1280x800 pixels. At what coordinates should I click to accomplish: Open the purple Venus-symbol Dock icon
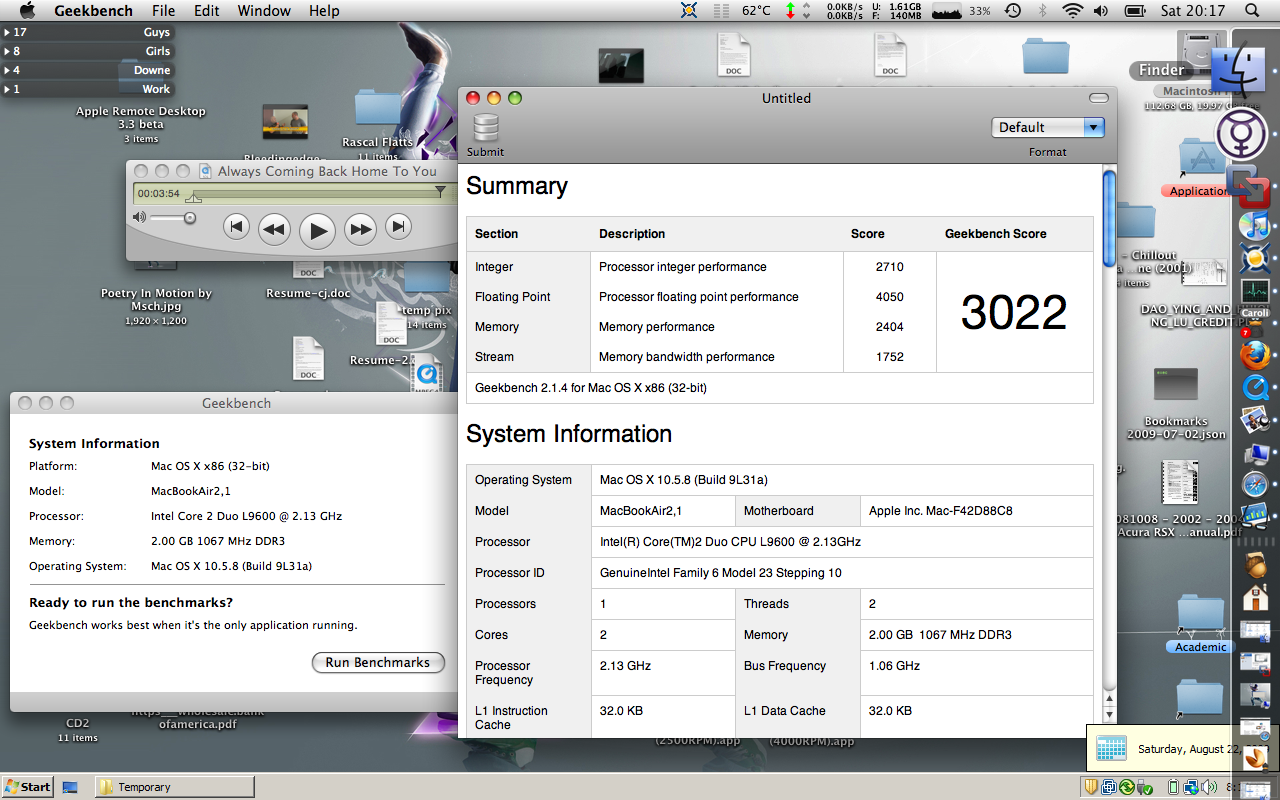click(1242, 134)
